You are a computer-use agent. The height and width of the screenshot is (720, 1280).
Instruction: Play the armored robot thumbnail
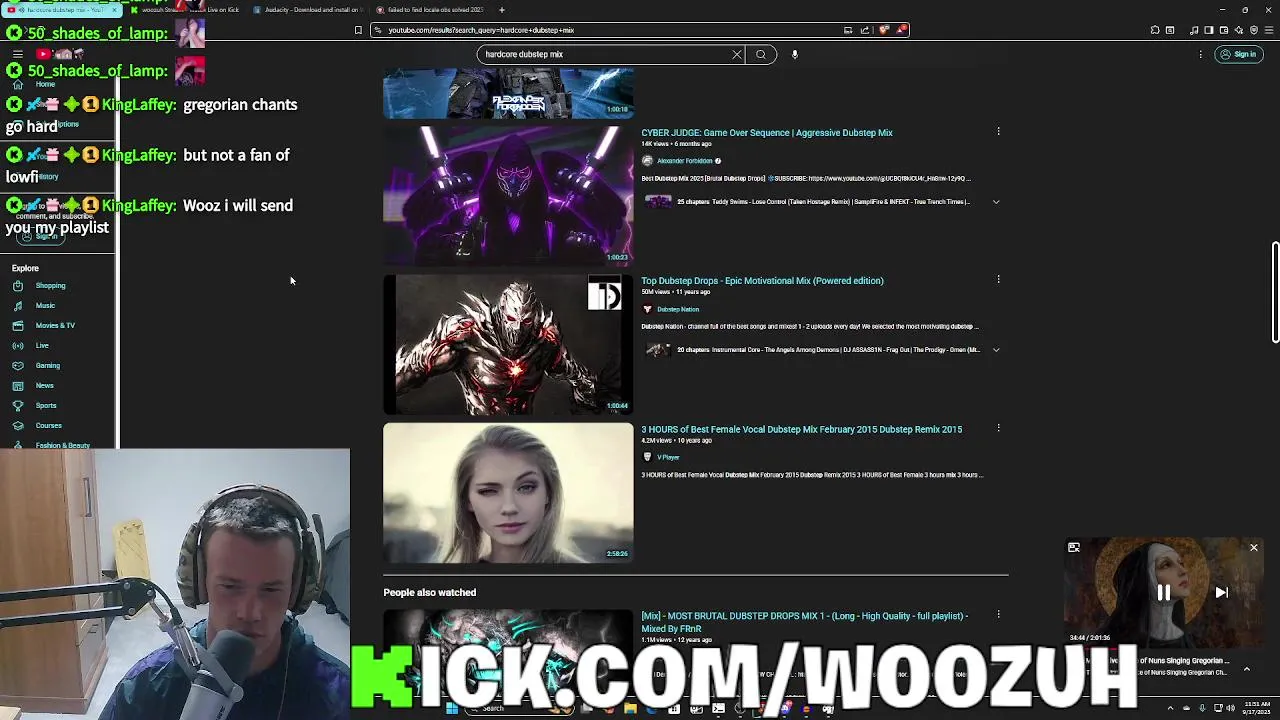coord(508,344)
